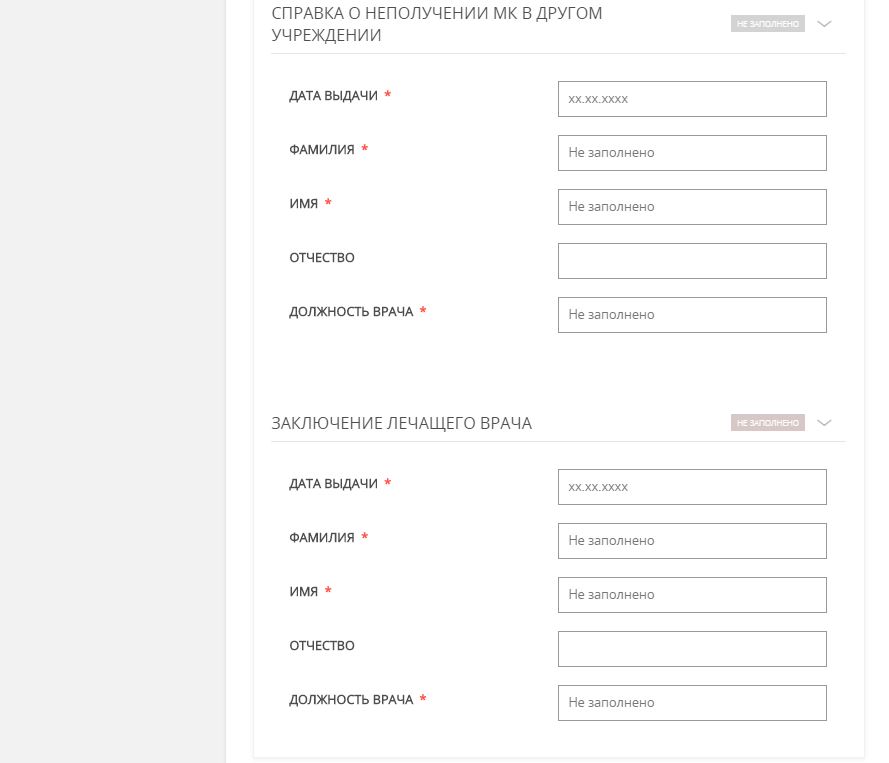Click ОТЧЕСТВО label in ЗАКЛЮЧЕНИЕ section
This screenshot has height=763, width=889.
[x=321, y=646]
